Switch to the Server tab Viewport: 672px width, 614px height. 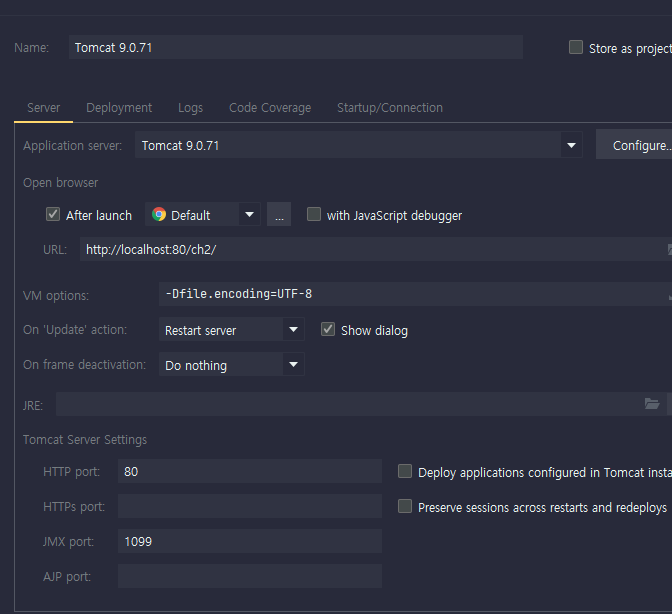click(x=44, y=108)
